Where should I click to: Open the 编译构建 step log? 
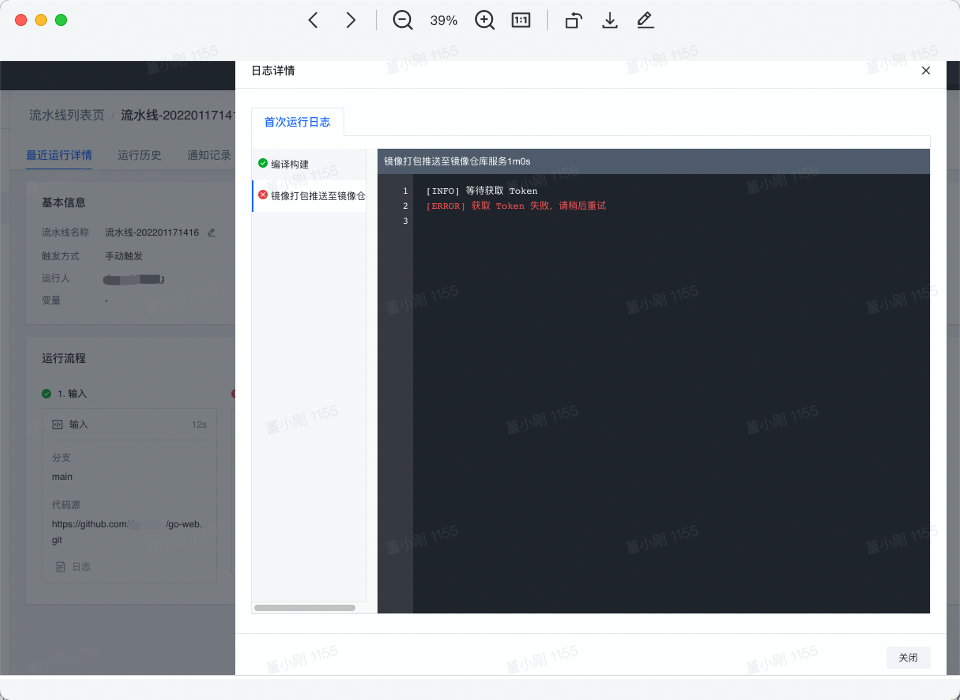[x=289, y=164]
